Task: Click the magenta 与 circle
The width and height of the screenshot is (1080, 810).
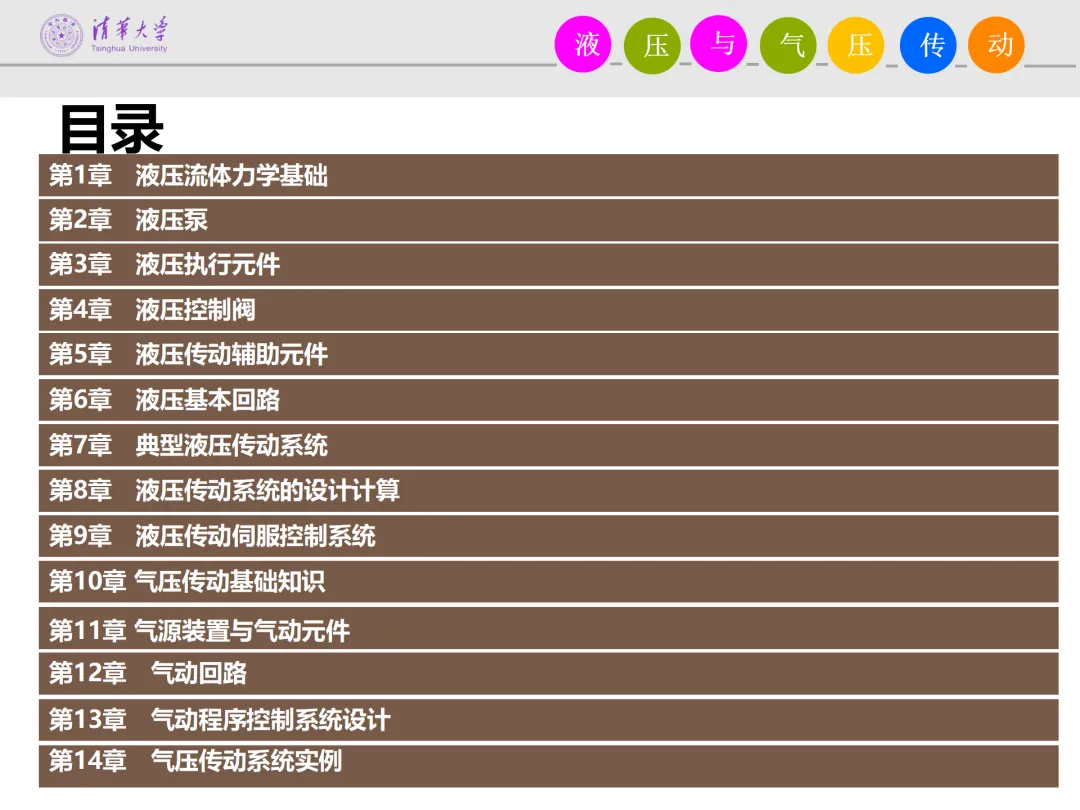Action: [x=718, y=45]
